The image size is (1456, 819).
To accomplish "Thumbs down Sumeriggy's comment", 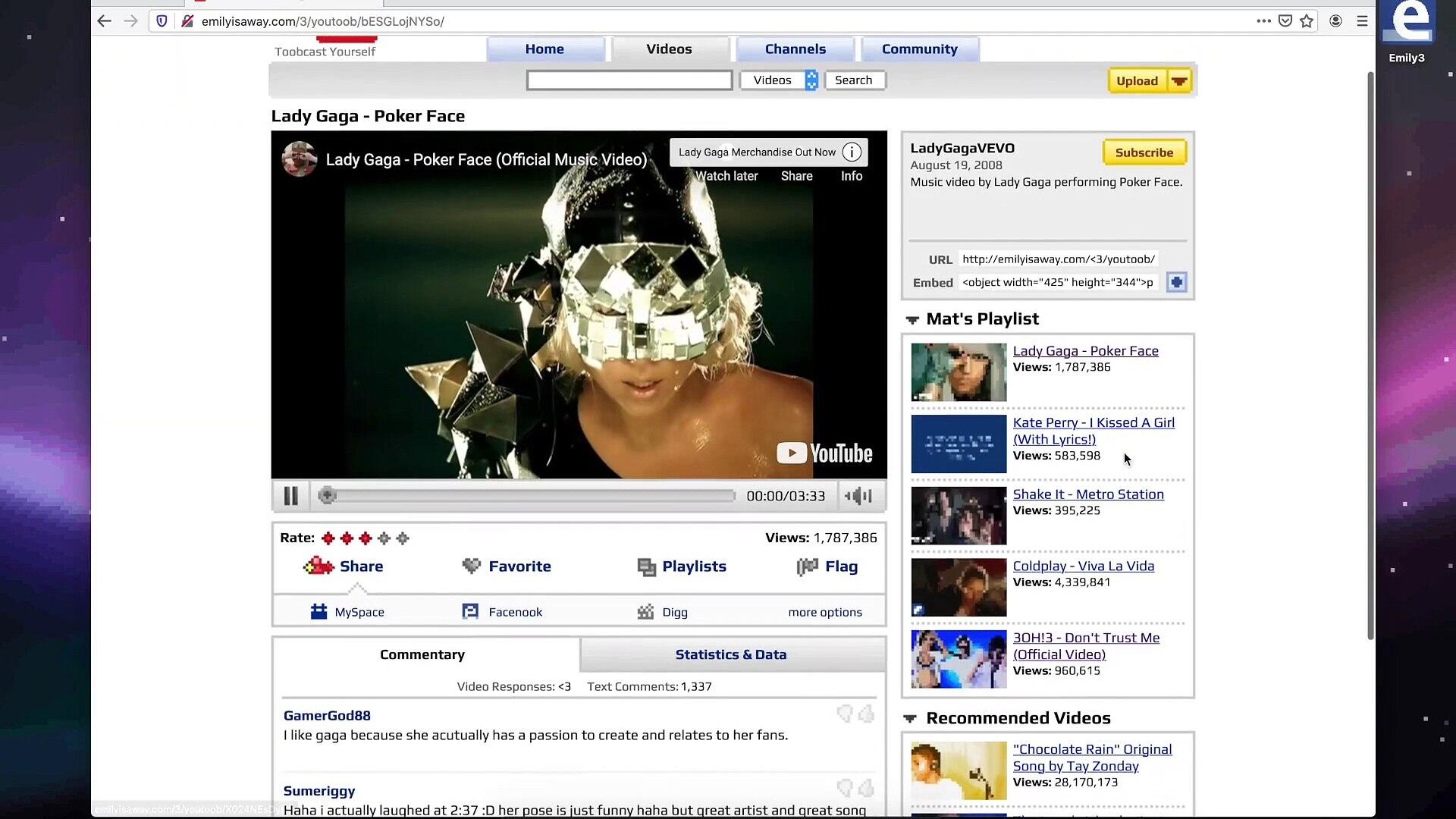I will point(844,789).
